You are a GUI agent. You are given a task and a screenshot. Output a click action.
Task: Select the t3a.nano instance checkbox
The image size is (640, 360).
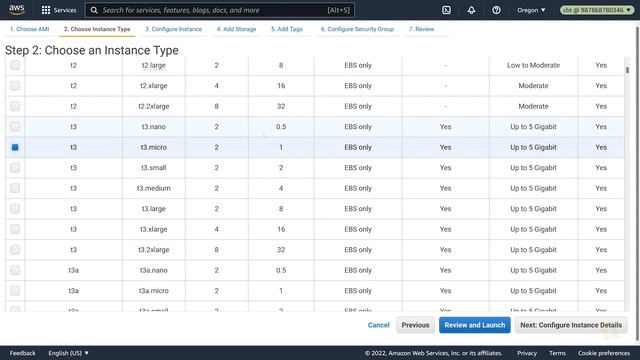[x=15, y=270]
